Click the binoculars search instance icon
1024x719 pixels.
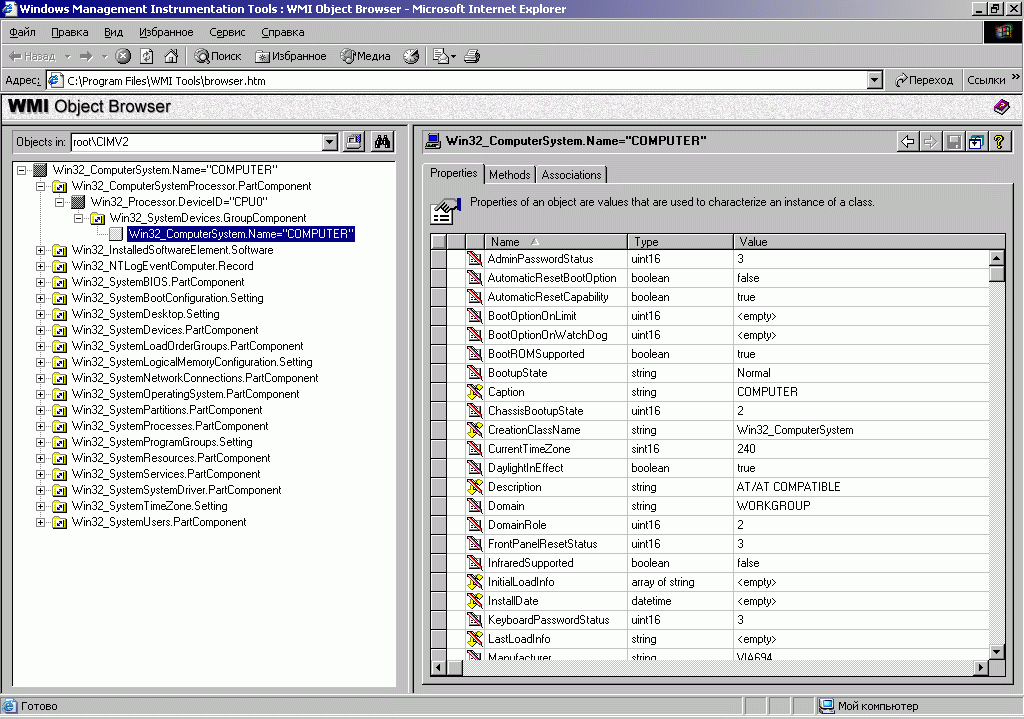382,142
